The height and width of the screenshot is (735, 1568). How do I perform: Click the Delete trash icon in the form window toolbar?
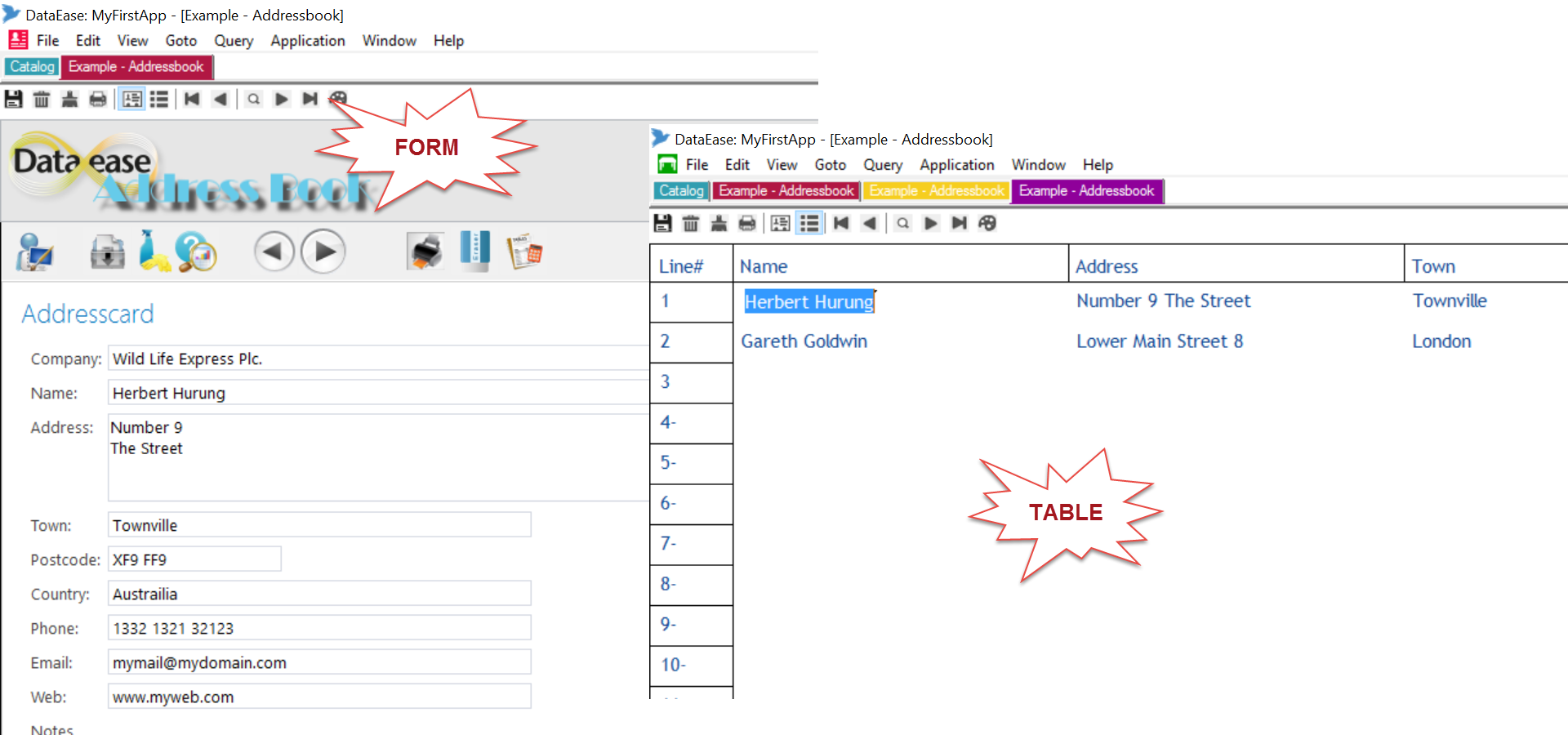(x=42, y=100)
